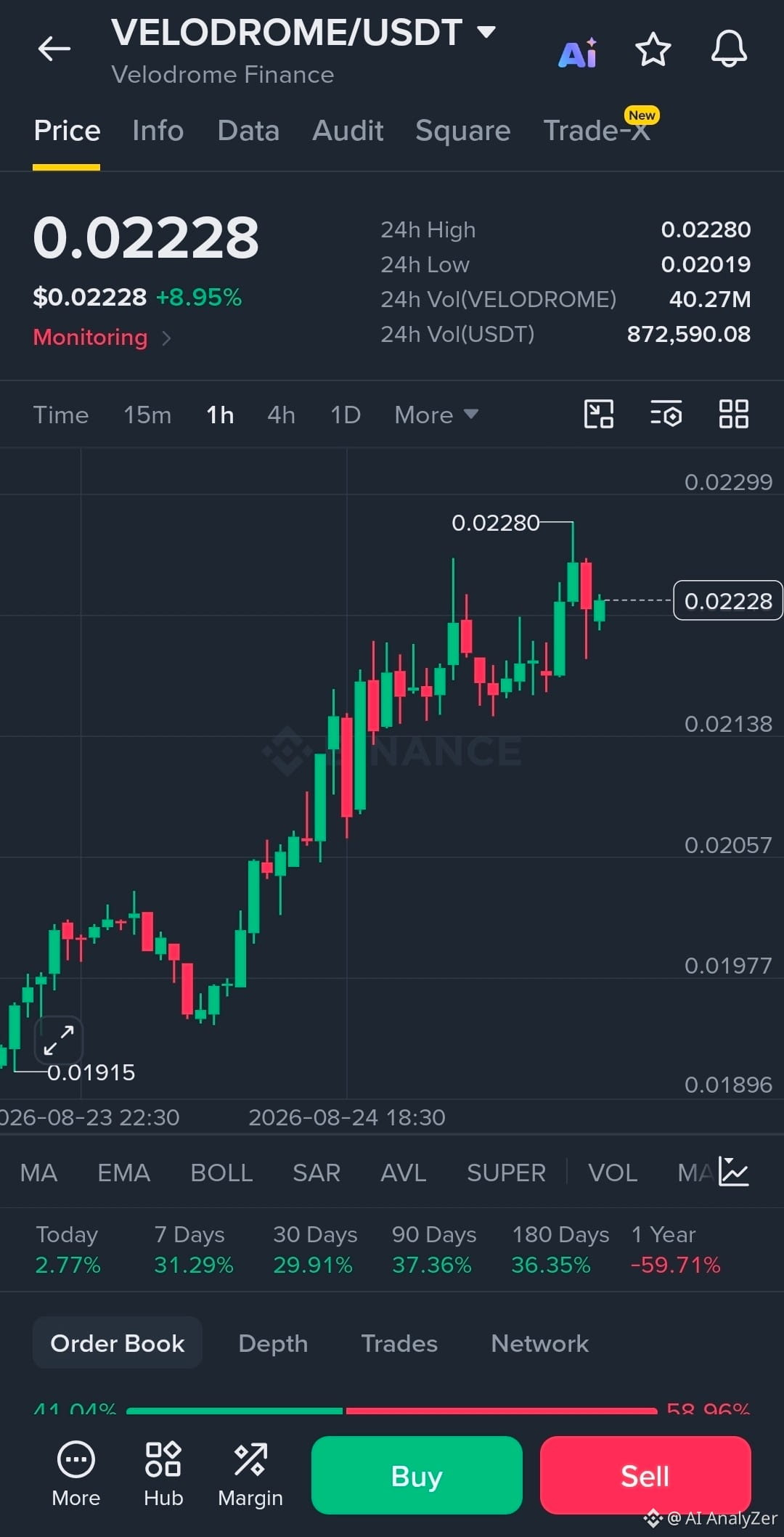Expand the VELODROME/USDT pair dropdown arrow
Image resolution: width=784 pixels, height=1537 pixels.
[x=486, y=32]
